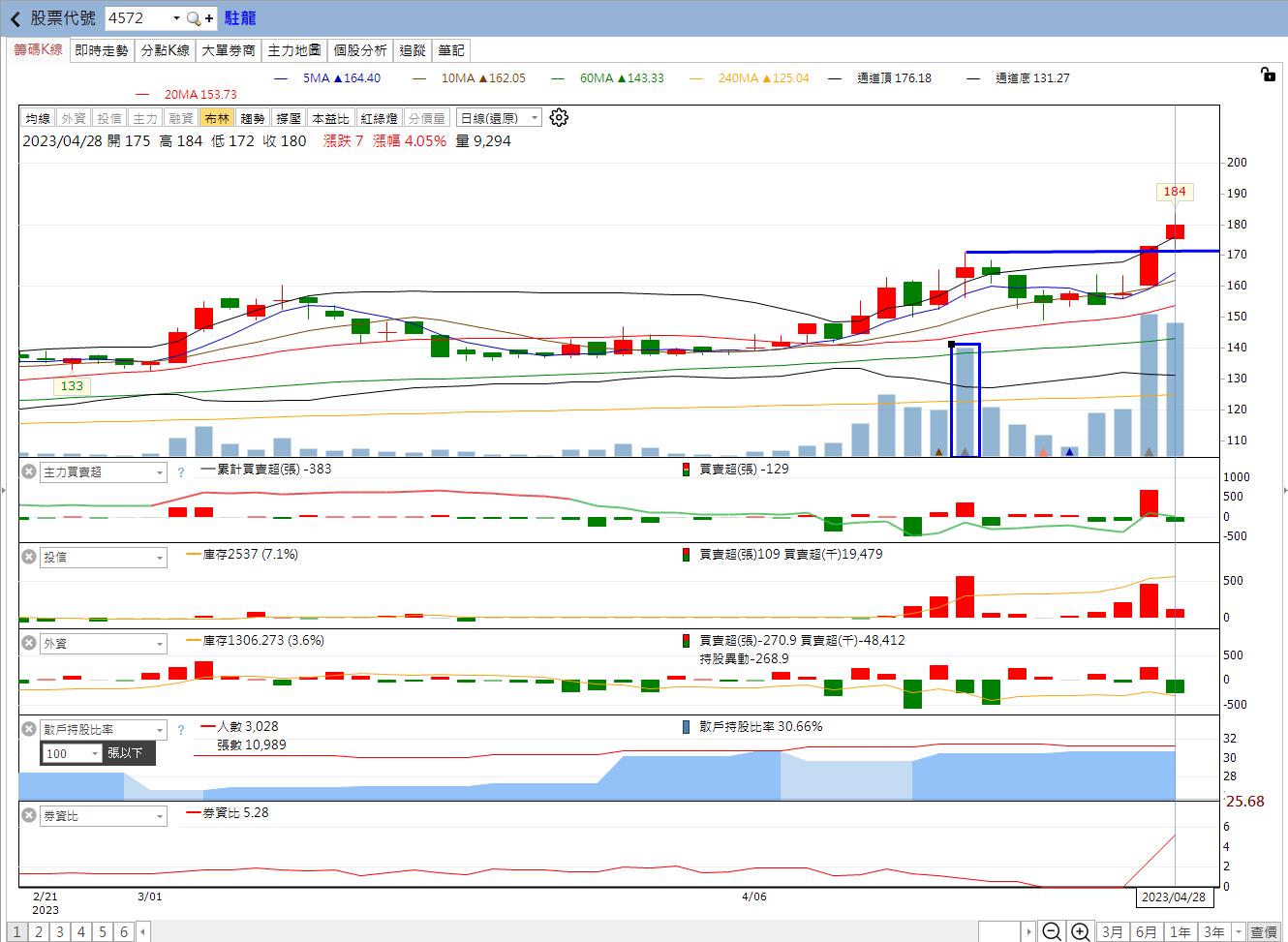The width and height of the screenshot is (1288, 942).
Task: Click the help question mark beside 主力買賣超
Action: point(180,472)
